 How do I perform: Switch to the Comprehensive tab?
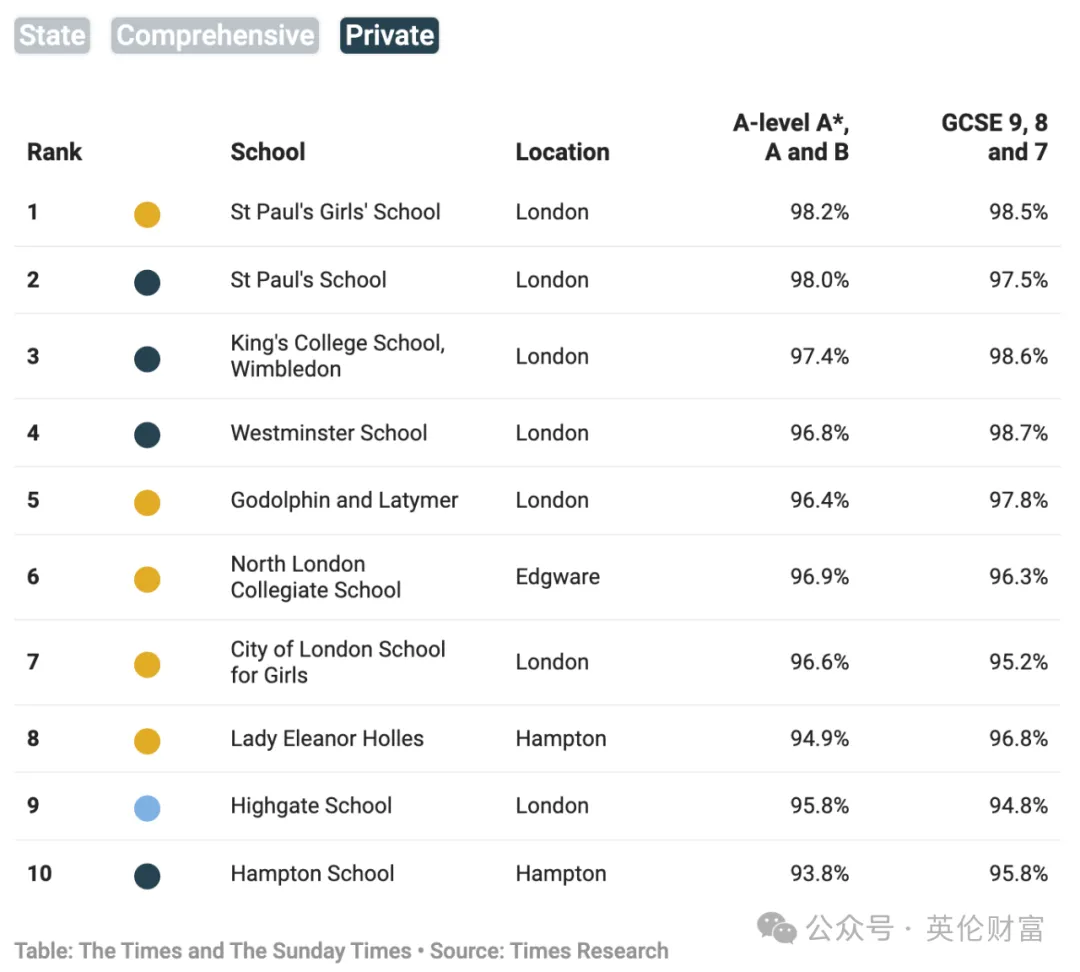[215, 35]
